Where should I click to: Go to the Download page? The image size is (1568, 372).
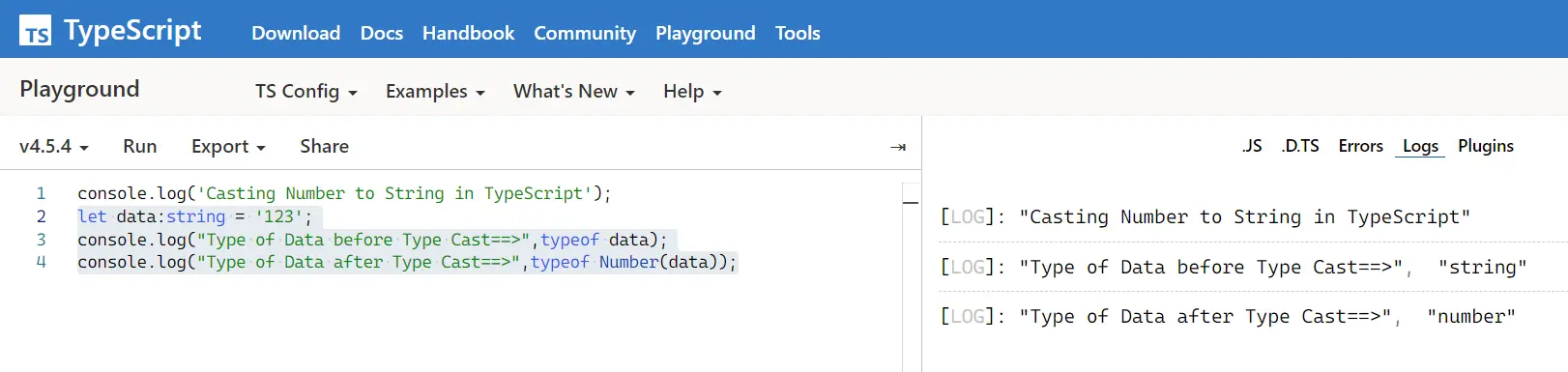pyautogui.click(x=296, y=33)
